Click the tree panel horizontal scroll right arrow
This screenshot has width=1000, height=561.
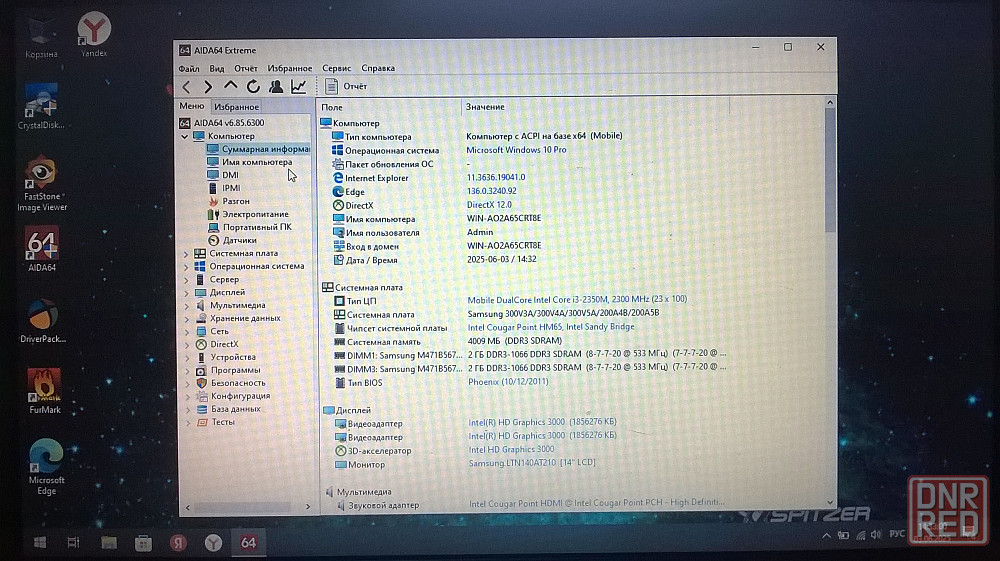pyautogui.click(x=308, y=507)
